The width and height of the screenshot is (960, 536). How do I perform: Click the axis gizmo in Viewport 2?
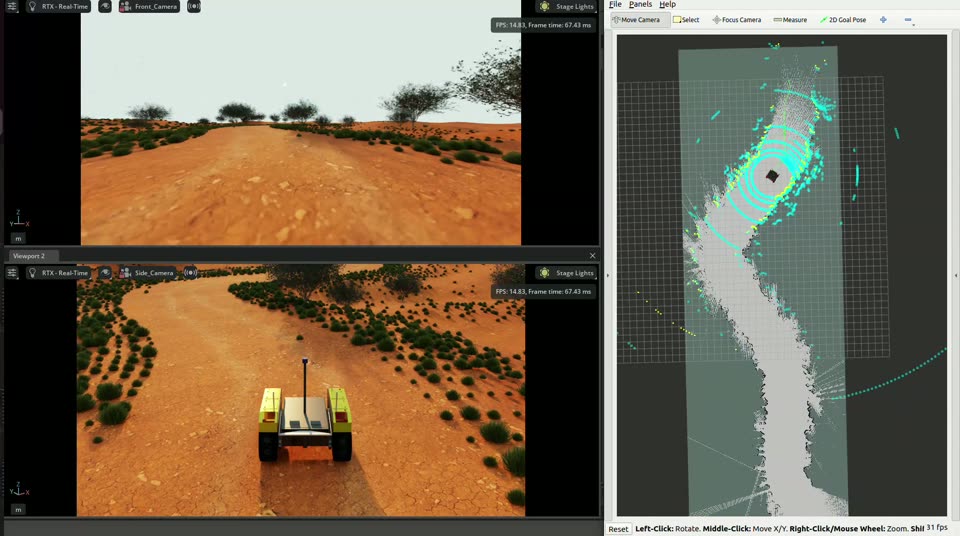click(19, 489)
